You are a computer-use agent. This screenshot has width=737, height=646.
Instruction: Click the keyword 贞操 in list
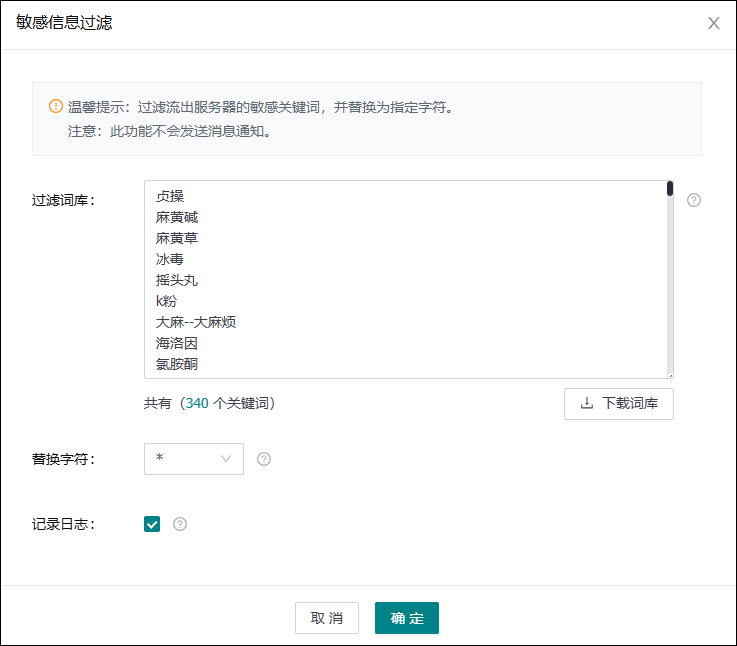(x=170, y=196)
